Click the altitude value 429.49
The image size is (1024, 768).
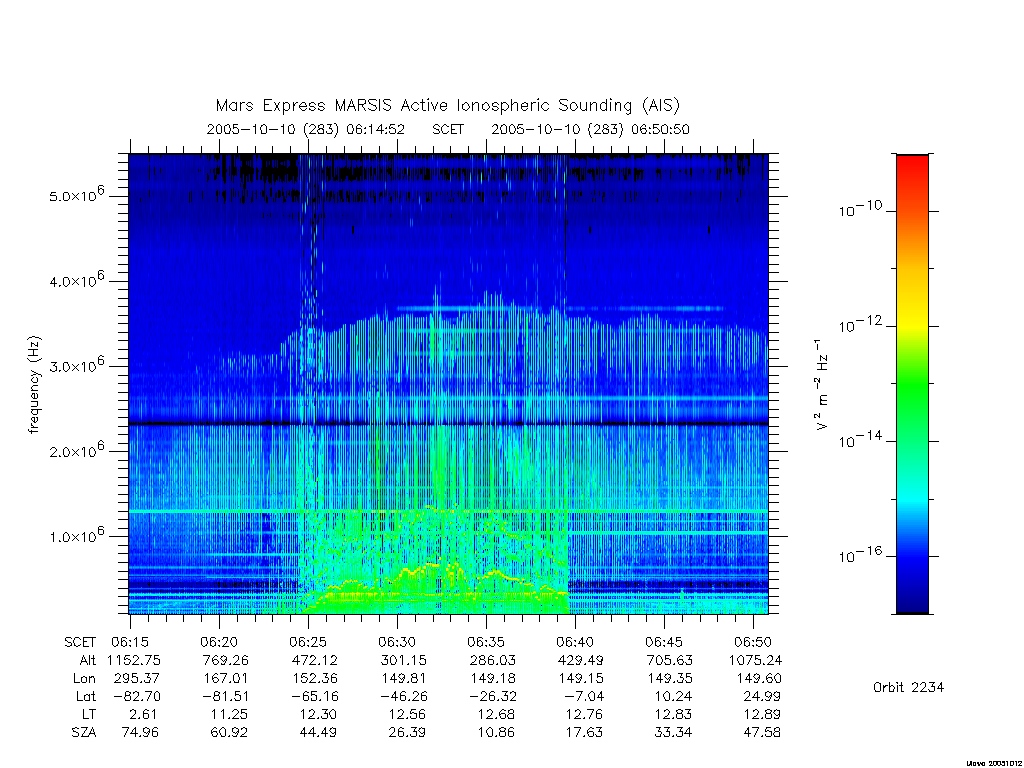[x=581, y=660]
